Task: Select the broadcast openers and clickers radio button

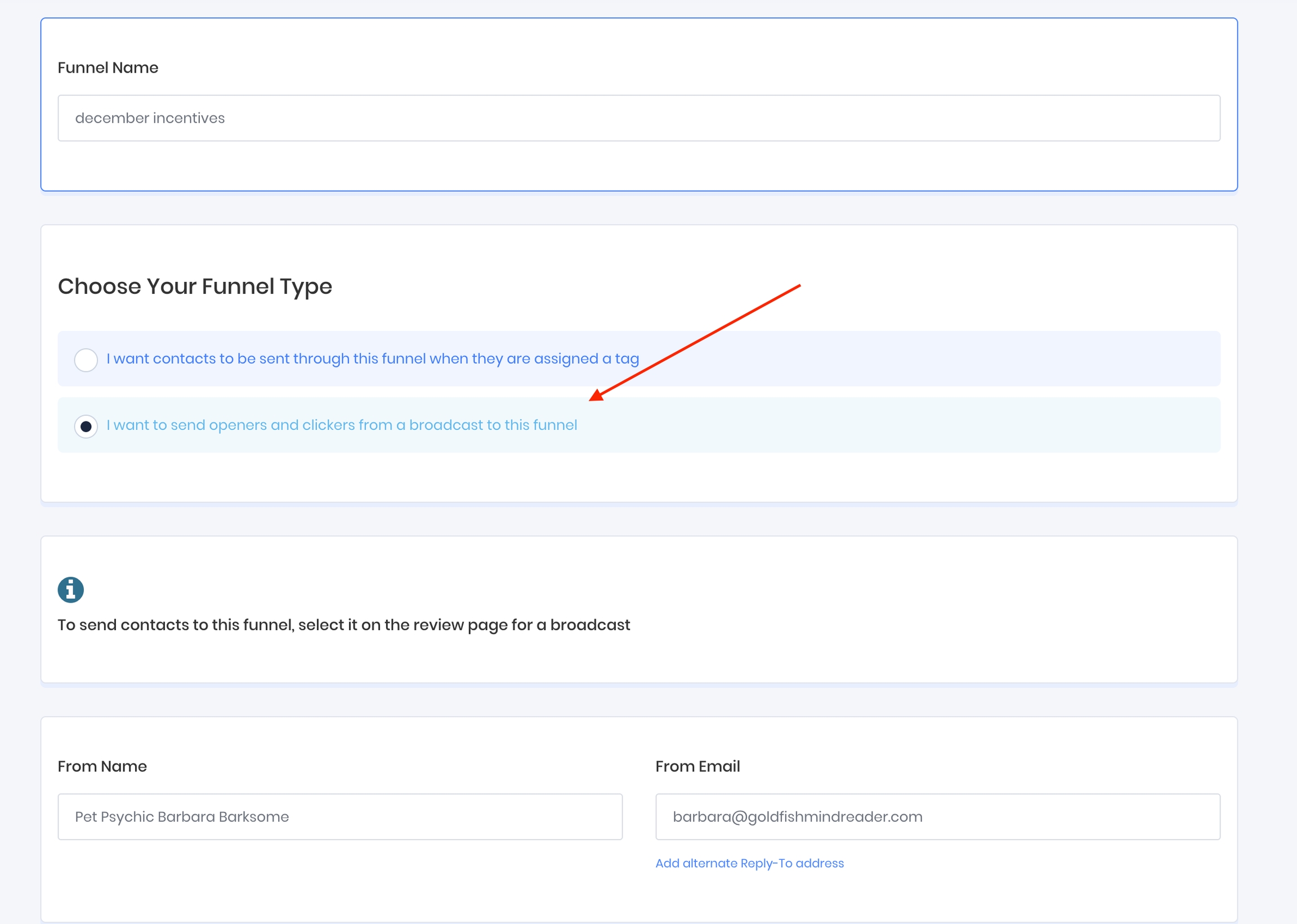Action: (x=86, y=426)
